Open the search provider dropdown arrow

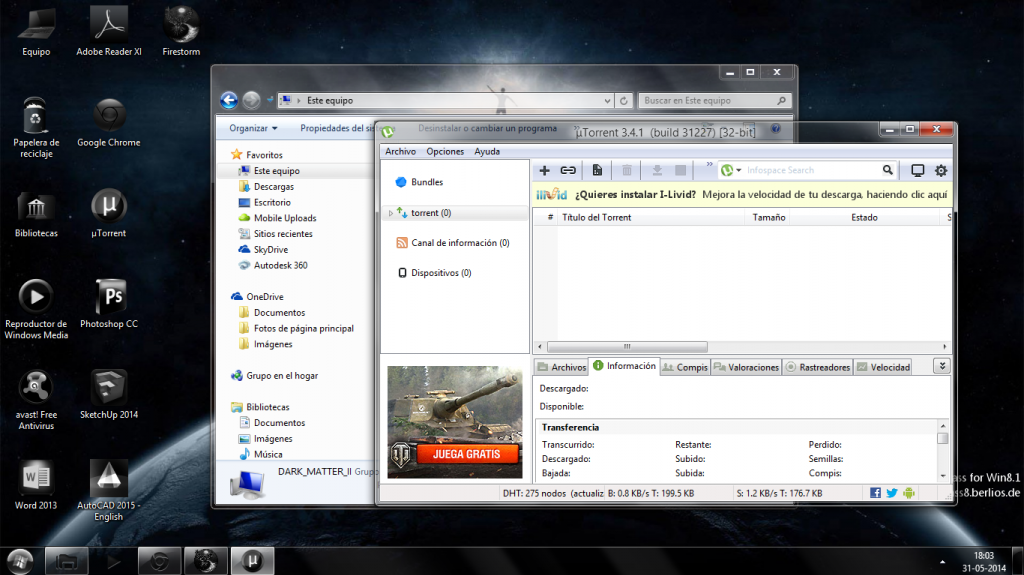739,171
